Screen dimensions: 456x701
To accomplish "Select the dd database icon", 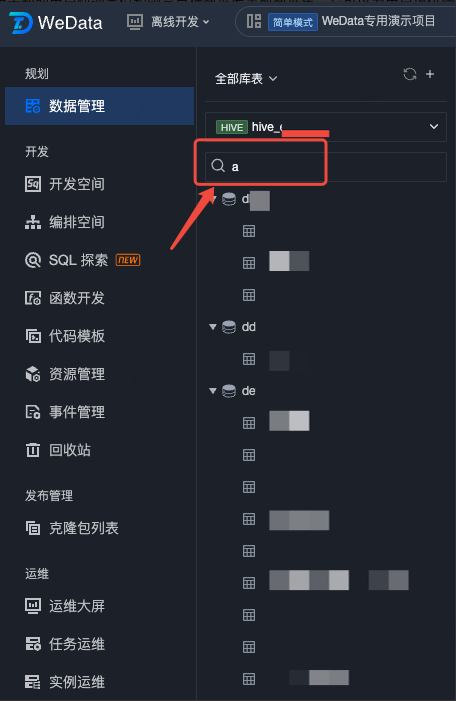I will coord(229,327).
